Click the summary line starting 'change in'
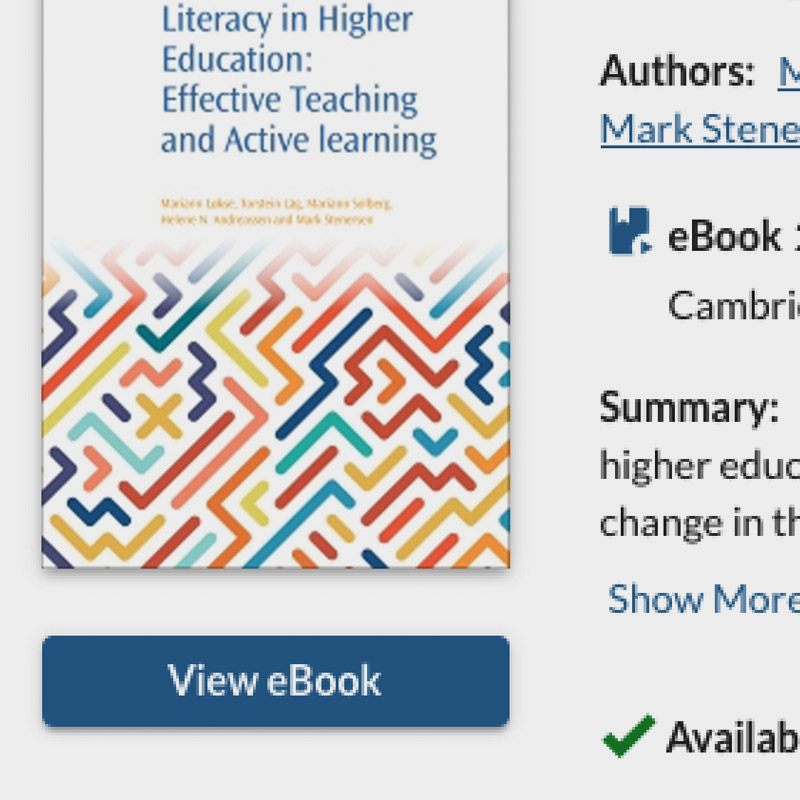800x800 pixels. [x=700, y=522]
